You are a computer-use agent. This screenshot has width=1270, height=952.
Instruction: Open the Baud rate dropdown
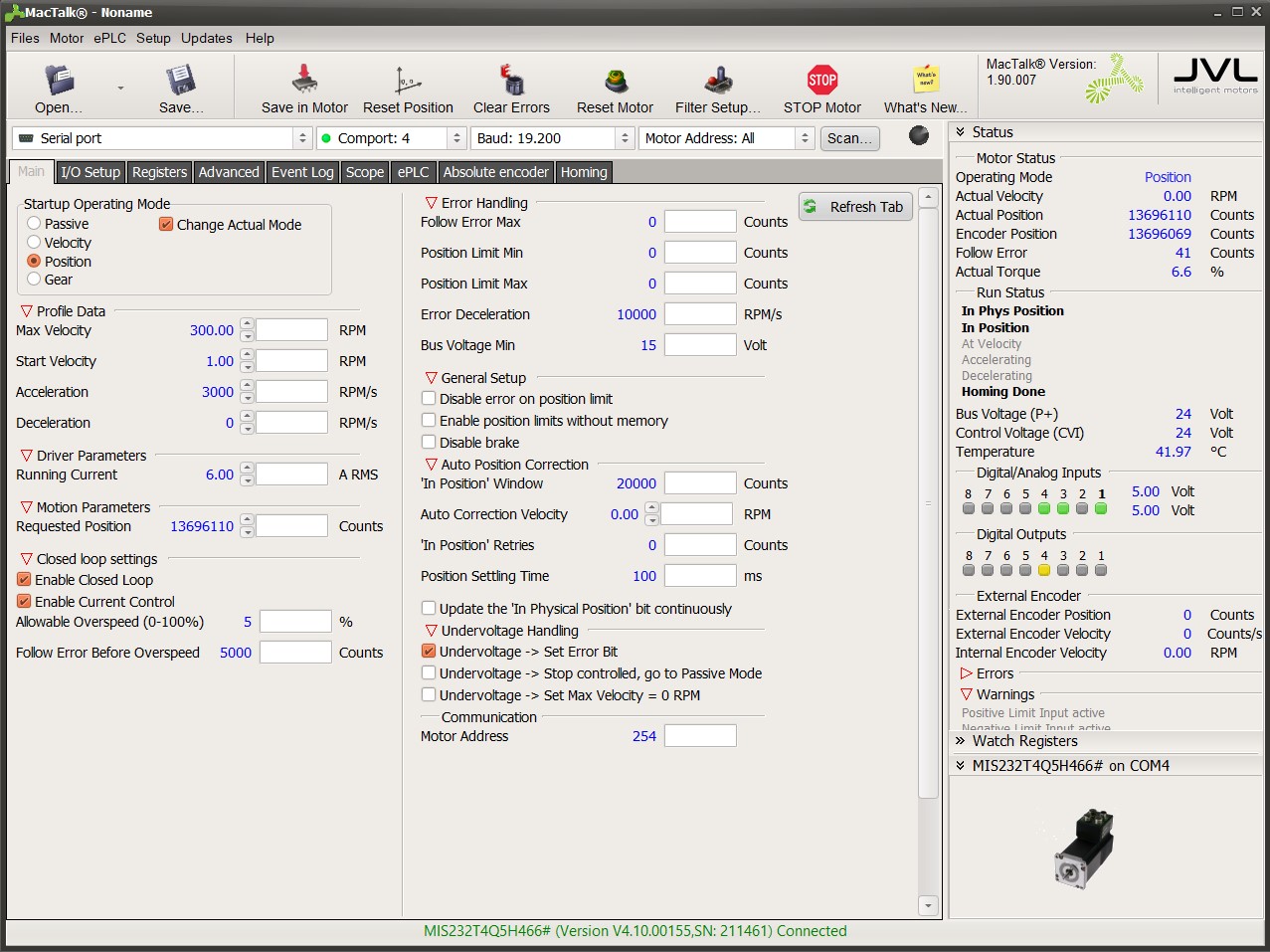553,138
